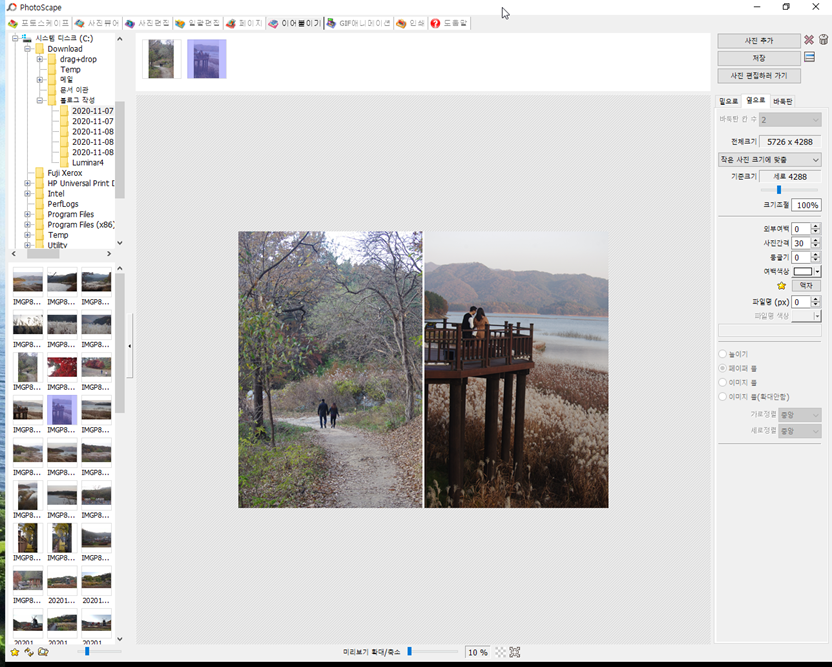Click the collapse arrow on left panel edge
The height and width of the screenshot is (667, 832).
click(x=129, y=346)
